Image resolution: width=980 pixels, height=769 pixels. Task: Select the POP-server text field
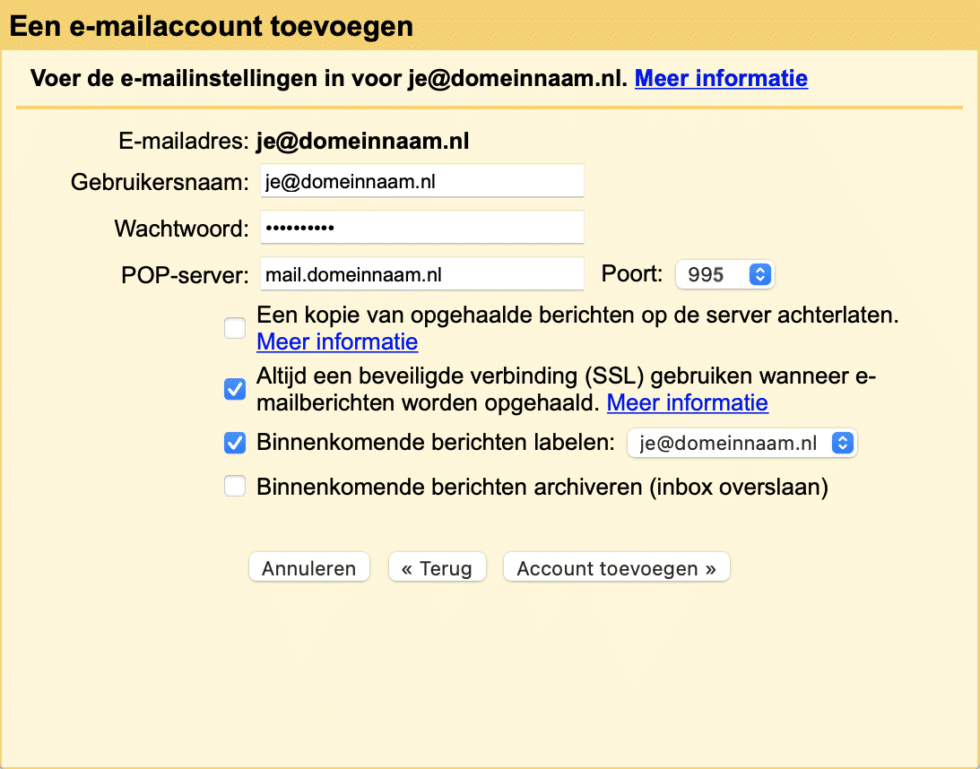coord(420,273)
